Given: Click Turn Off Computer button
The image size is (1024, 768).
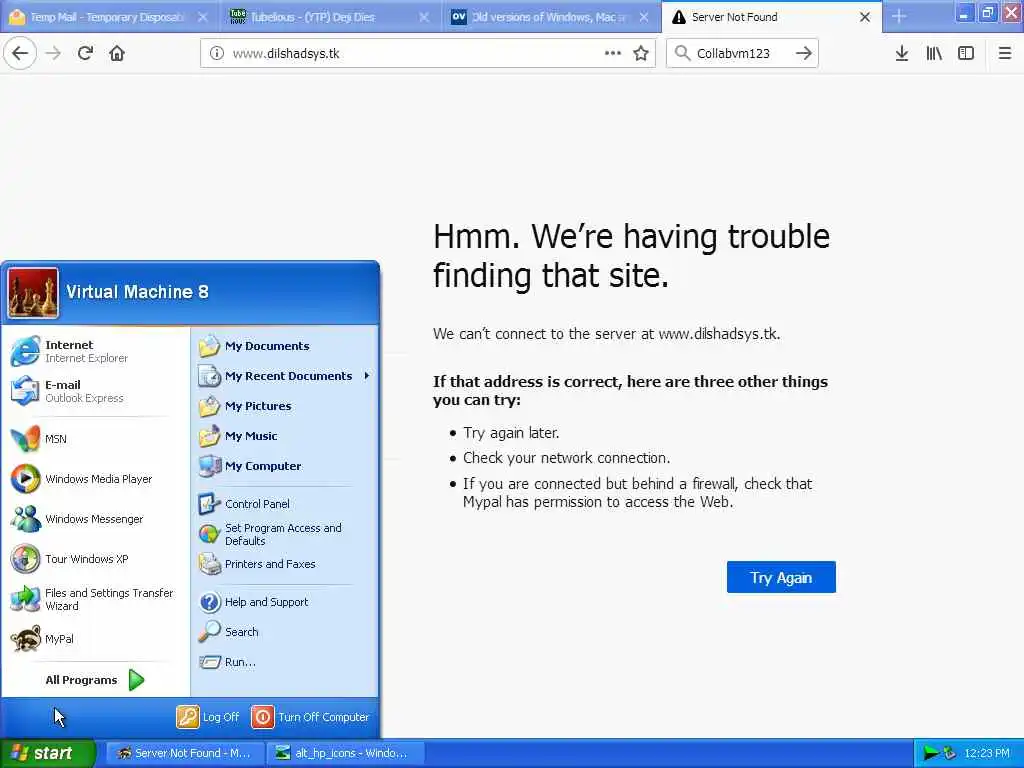Looking at the screenshot, I should [x=310, y=717].
